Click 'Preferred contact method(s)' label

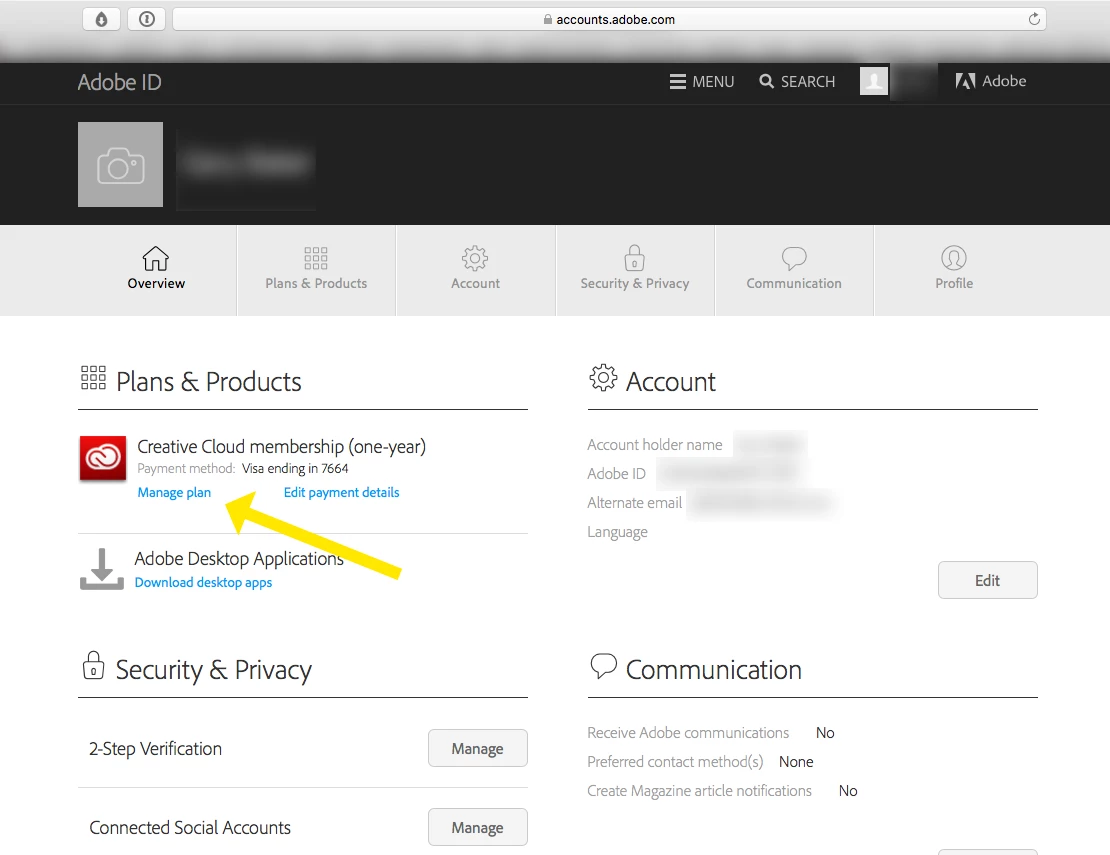(675, 762)
